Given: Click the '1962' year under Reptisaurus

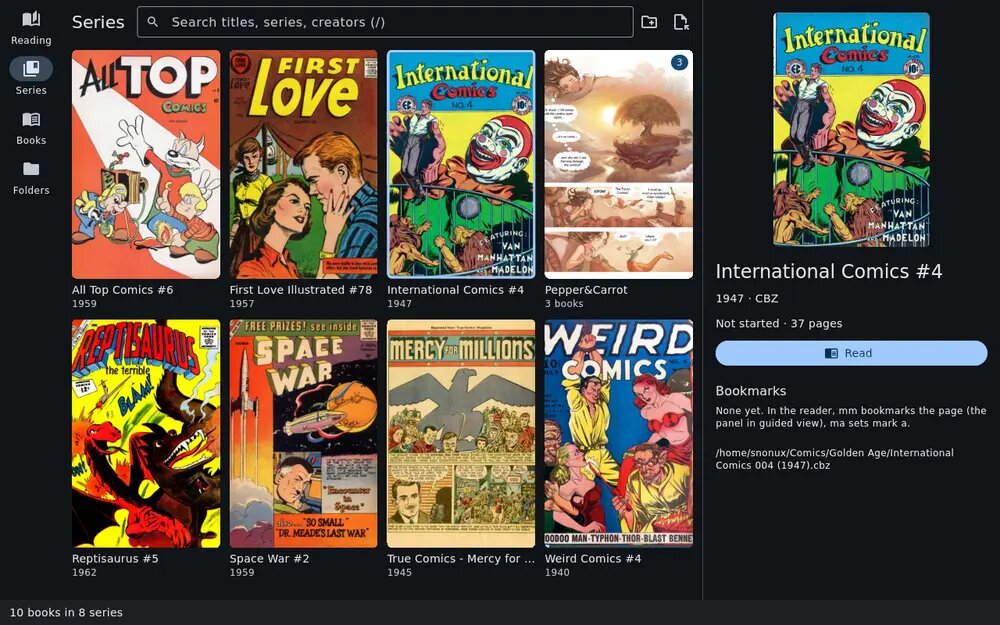Looking at the screenshot, I should [x=84, y=573].
